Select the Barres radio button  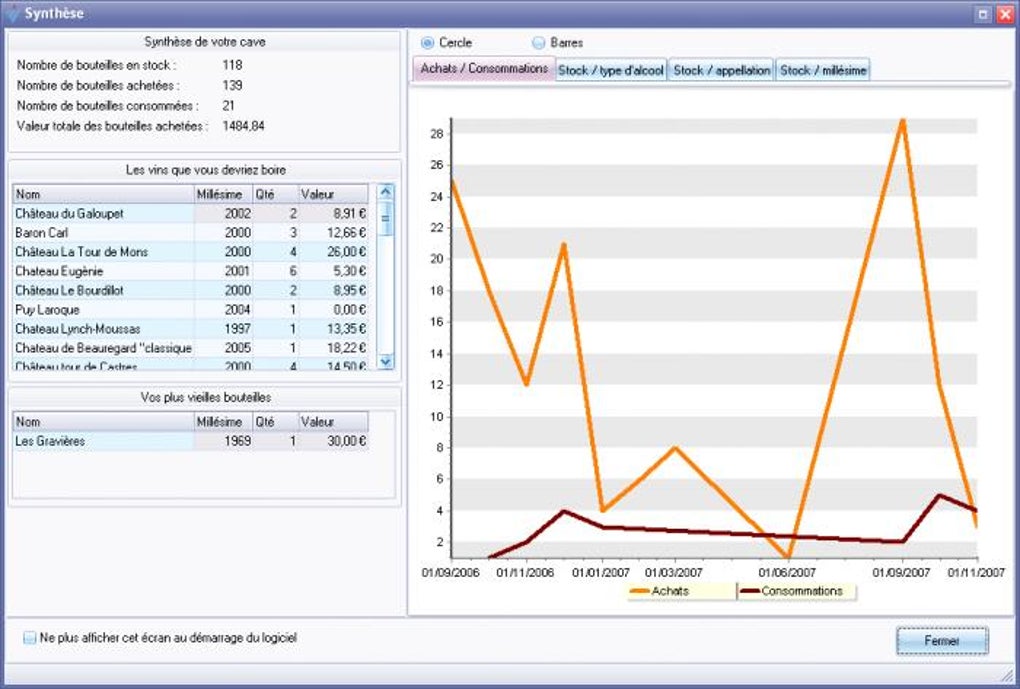click(539, 43)
